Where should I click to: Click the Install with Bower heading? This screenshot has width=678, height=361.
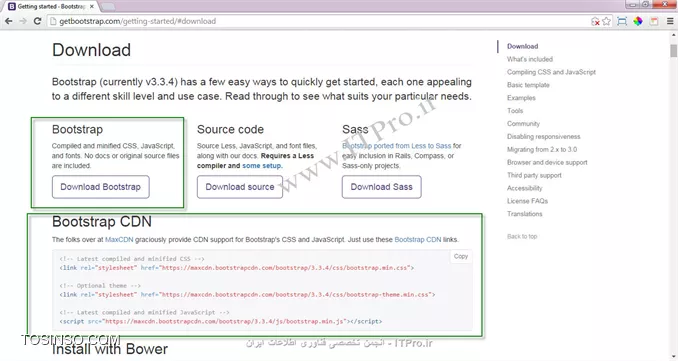(110, 349)
